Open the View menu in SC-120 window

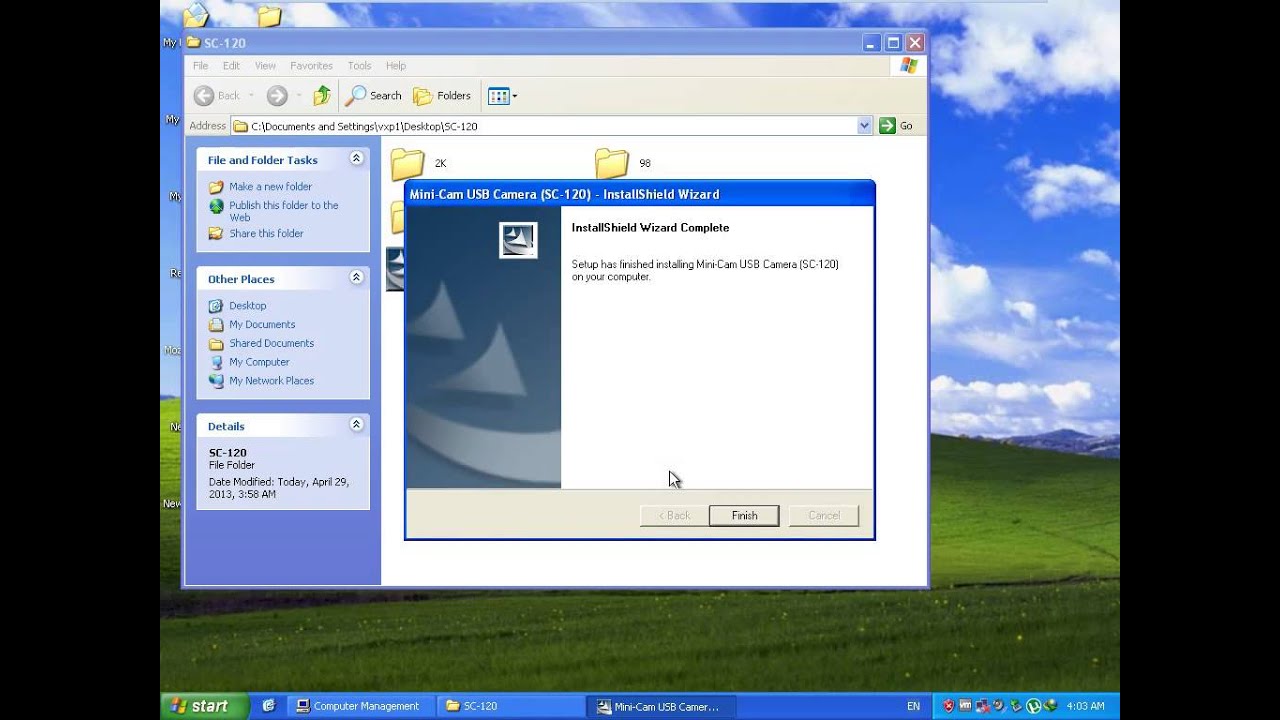[x=265, y=66]
